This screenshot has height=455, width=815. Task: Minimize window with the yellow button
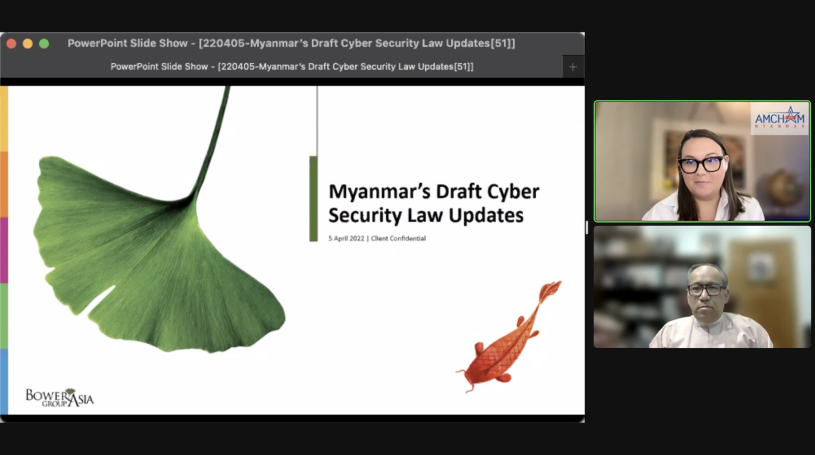tap(27, 43)
